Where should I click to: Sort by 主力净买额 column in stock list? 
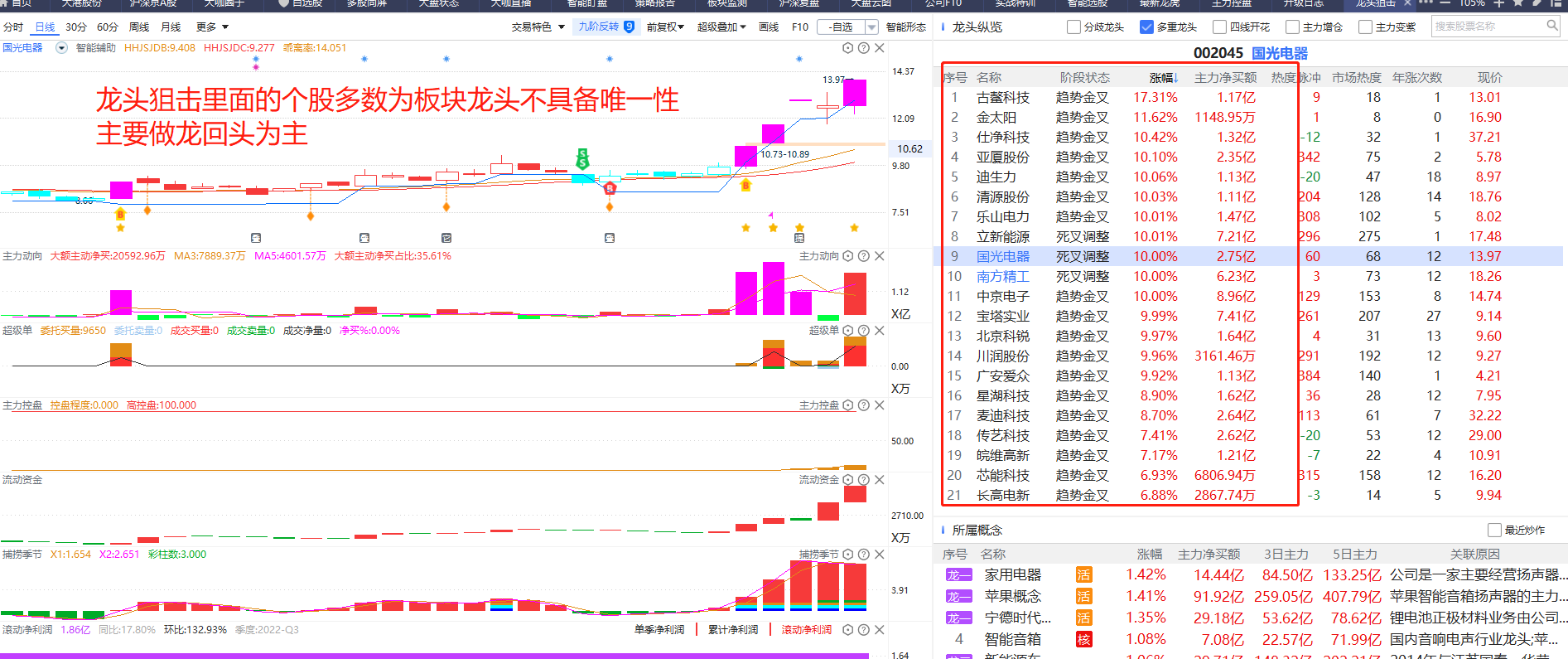click(x=1225, y=78)
